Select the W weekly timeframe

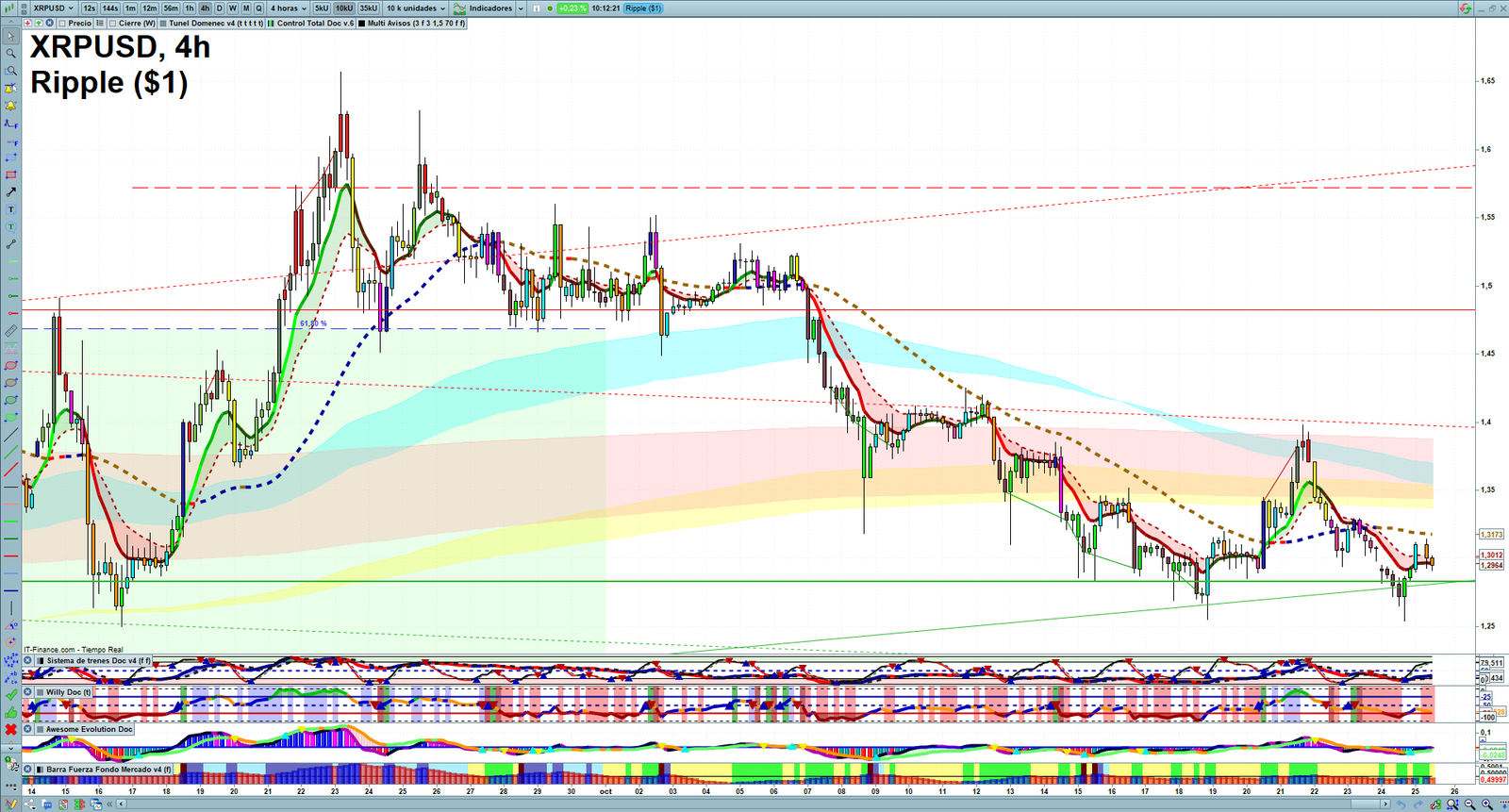click(x=233, y=8)
